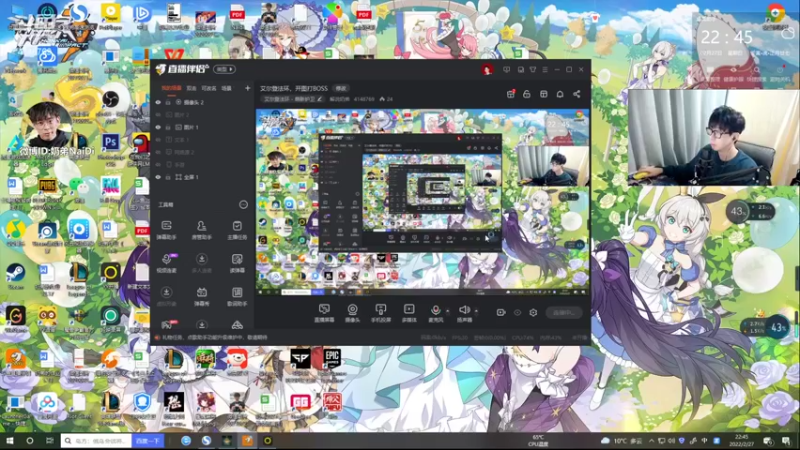This screenshot has width=800, height=450.
Task: Open the 歌词助手 tool
Action: [237, 296]
